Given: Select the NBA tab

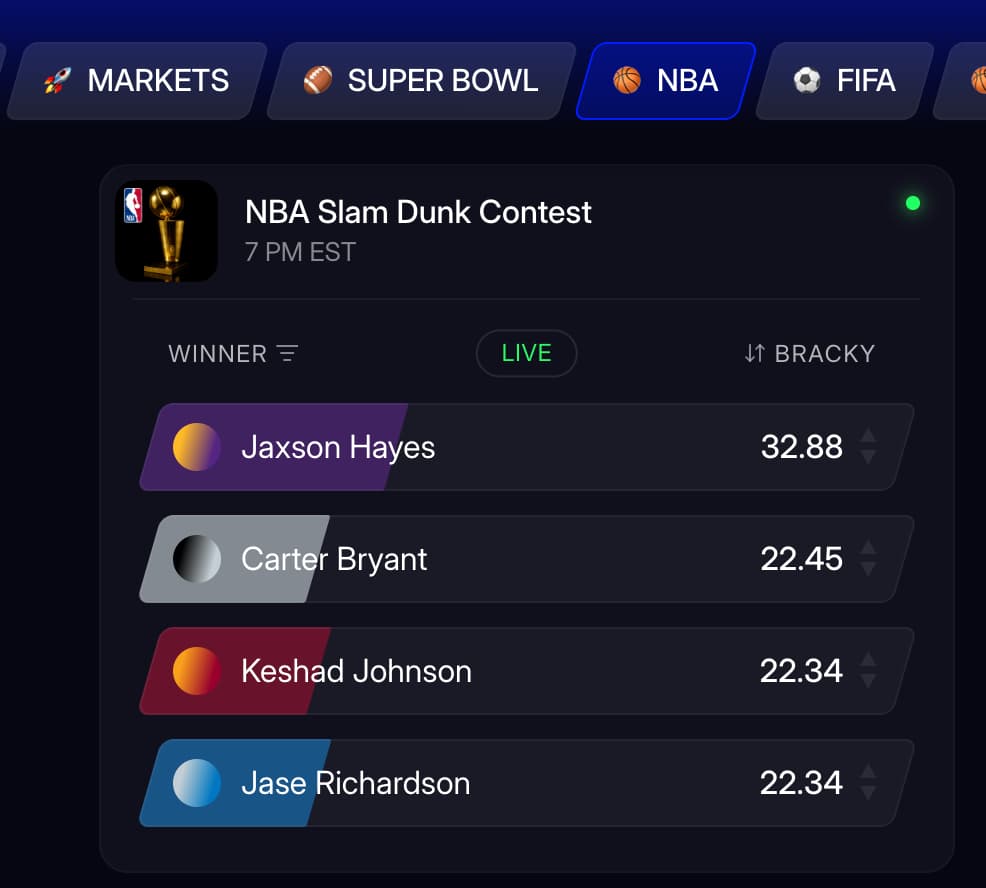Looking at the screenshot, I should click(666, 81).
